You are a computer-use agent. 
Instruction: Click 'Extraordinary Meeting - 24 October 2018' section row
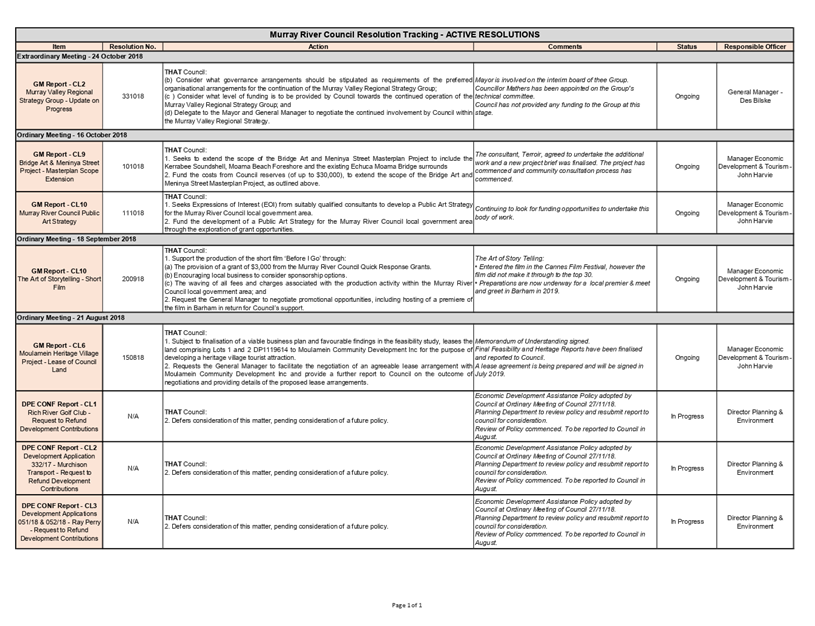point(404,56)
